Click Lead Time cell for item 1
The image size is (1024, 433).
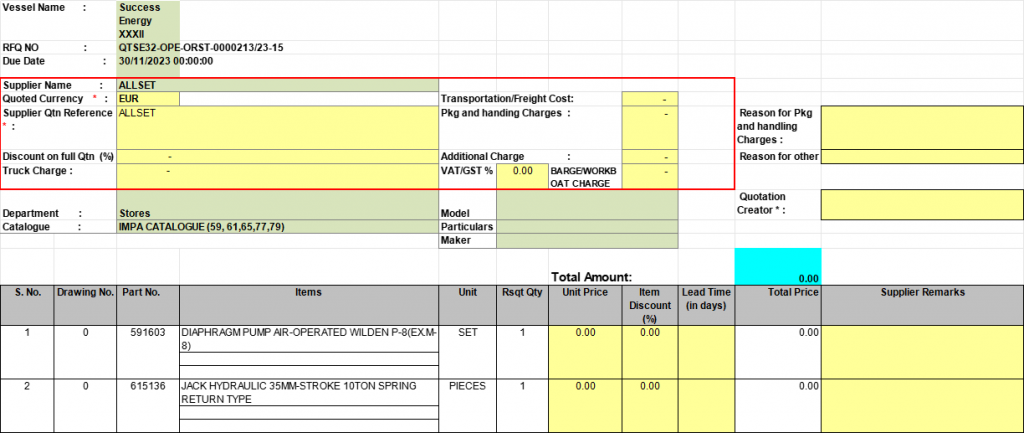(x=706, y=350)
